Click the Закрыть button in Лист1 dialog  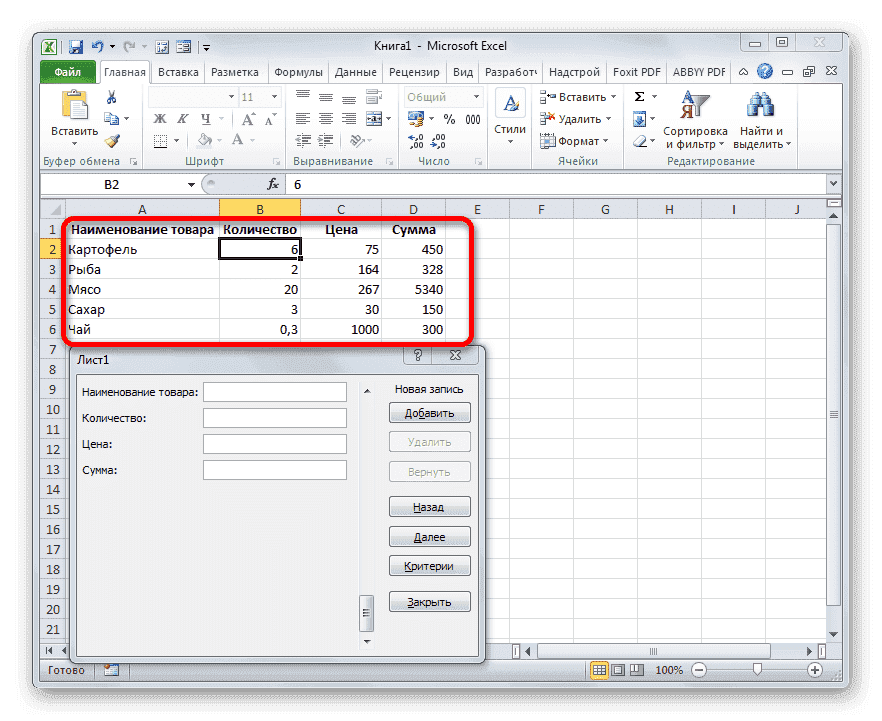point(429,601)
